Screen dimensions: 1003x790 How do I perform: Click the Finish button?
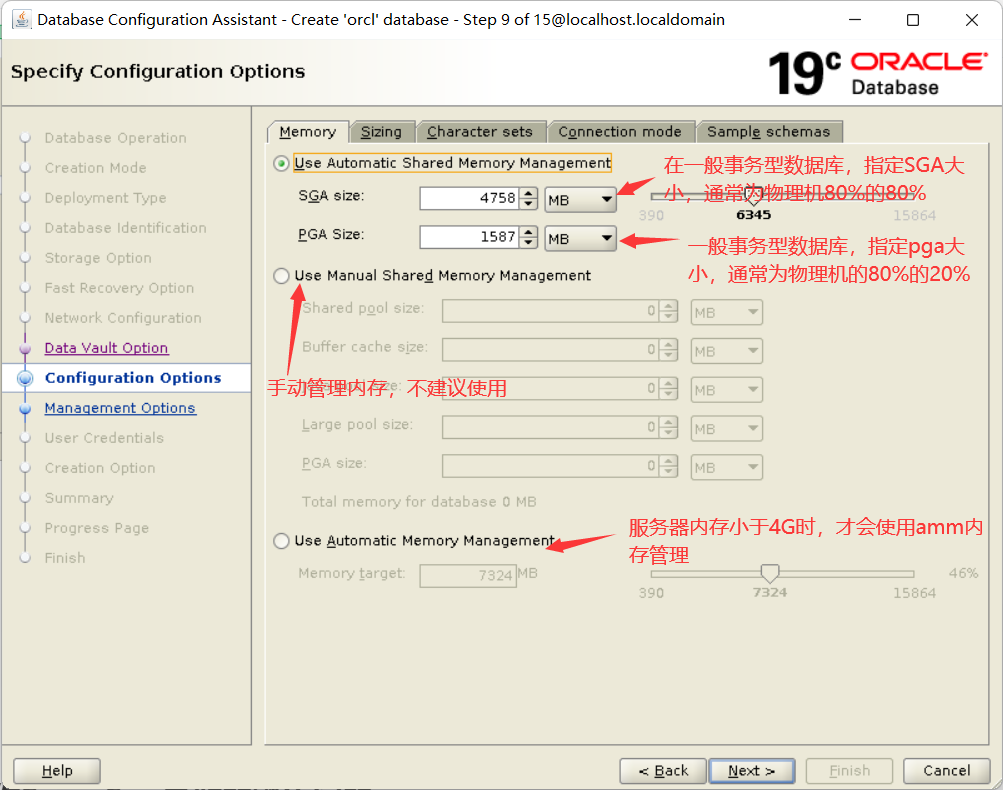click(849, 771)
